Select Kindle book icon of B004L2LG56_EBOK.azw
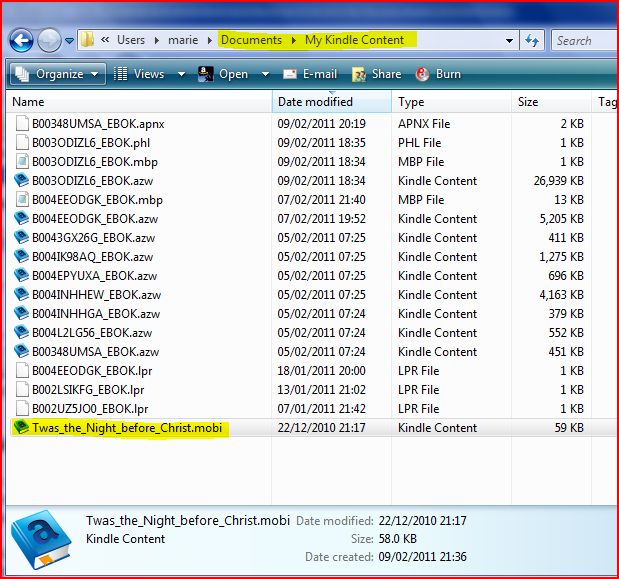Screen dimensions: 619x579 [x=21, y=332]
